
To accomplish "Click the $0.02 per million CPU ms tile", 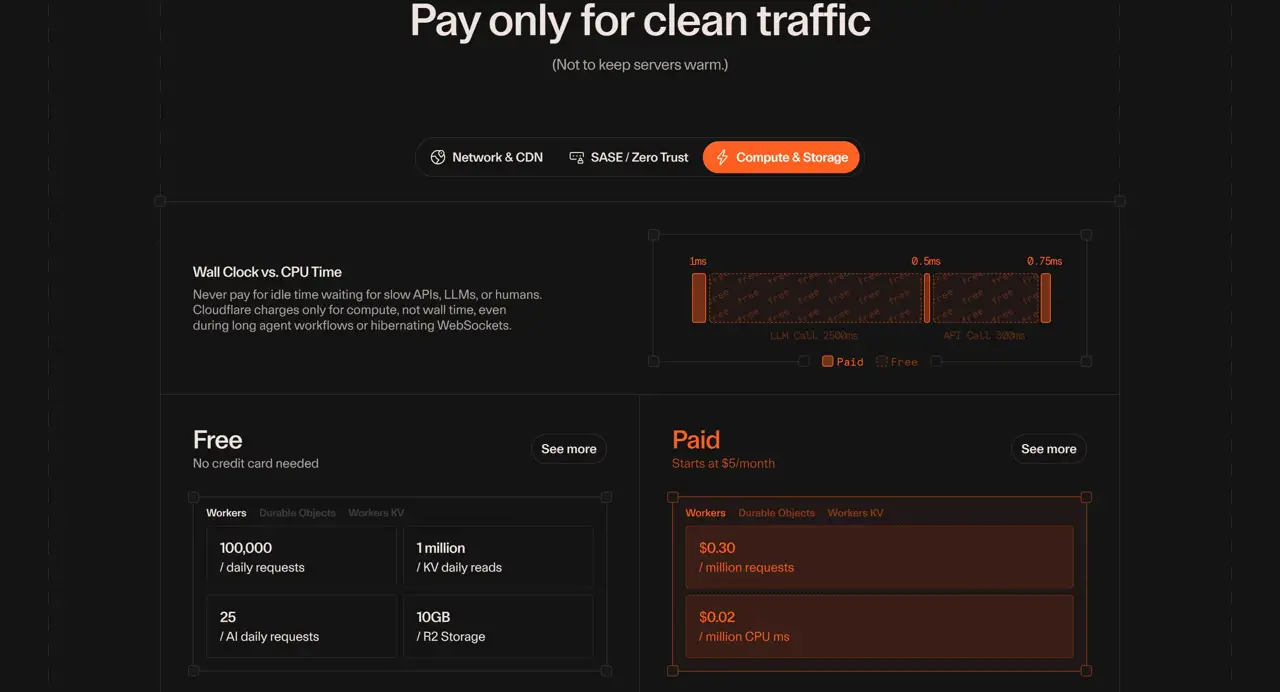I will click(x=879, y=626).
